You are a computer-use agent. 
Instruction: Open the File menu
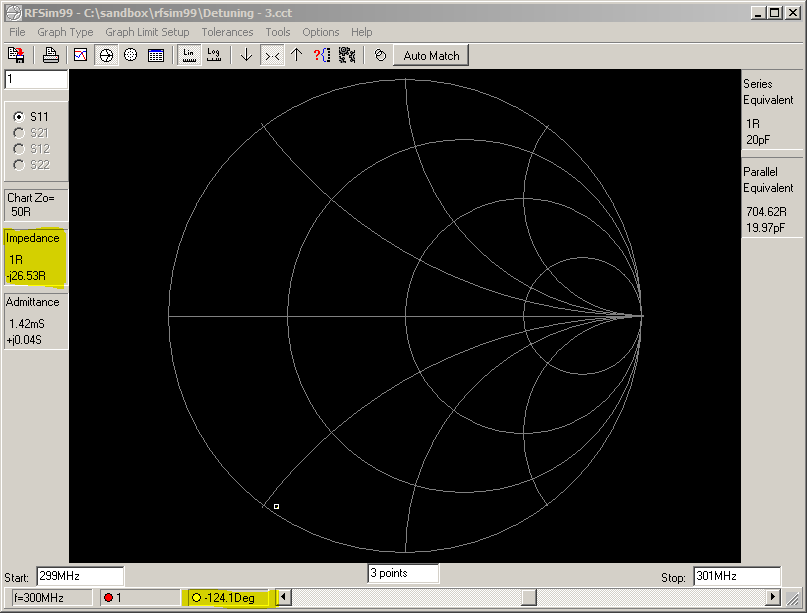(x=17, y=32)
